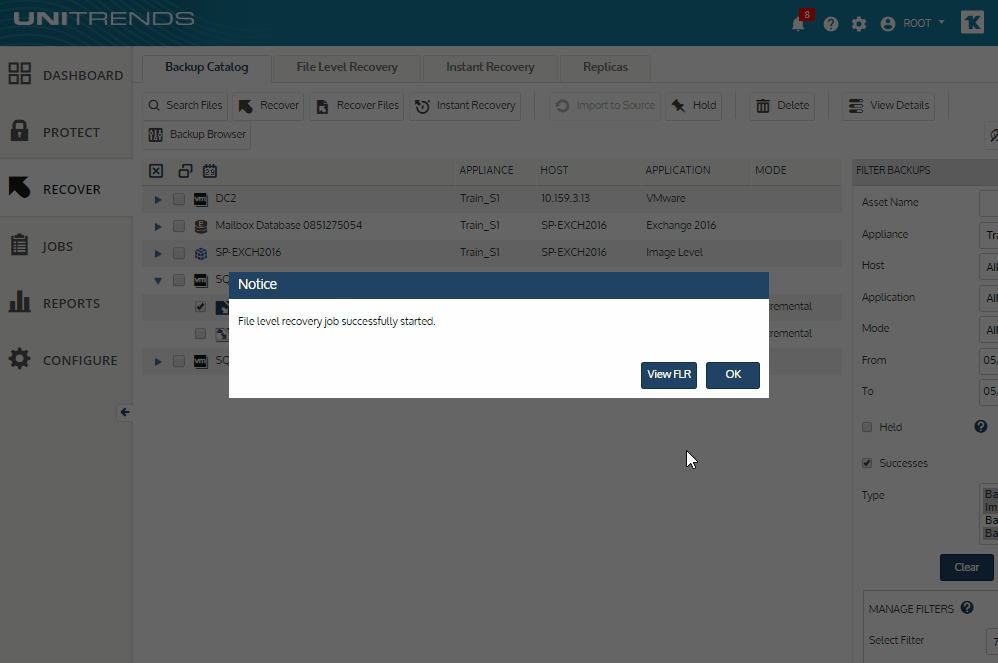Viewport: 998px width, 663px height.
Task: Sort by APPLICATION column header
Action: [678, 171]
